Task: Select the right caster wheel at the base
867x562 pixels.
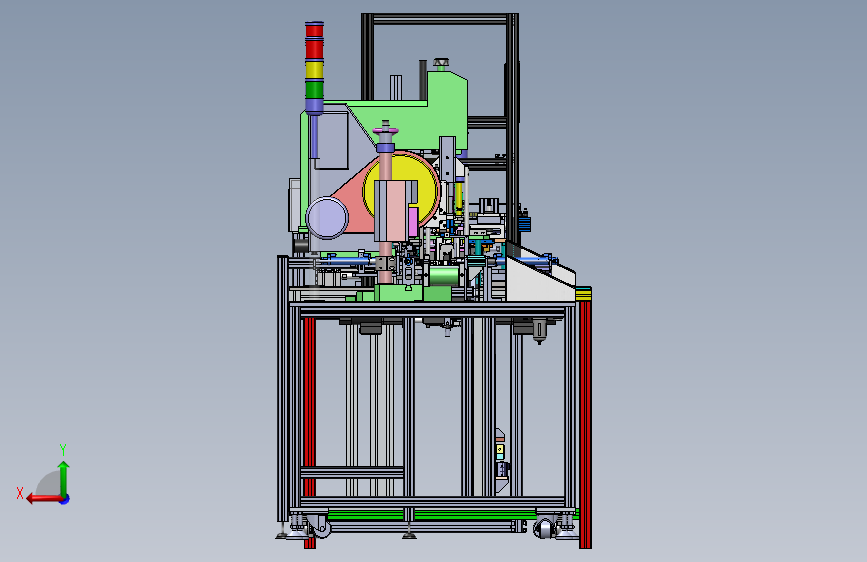Action: [545, 528]
